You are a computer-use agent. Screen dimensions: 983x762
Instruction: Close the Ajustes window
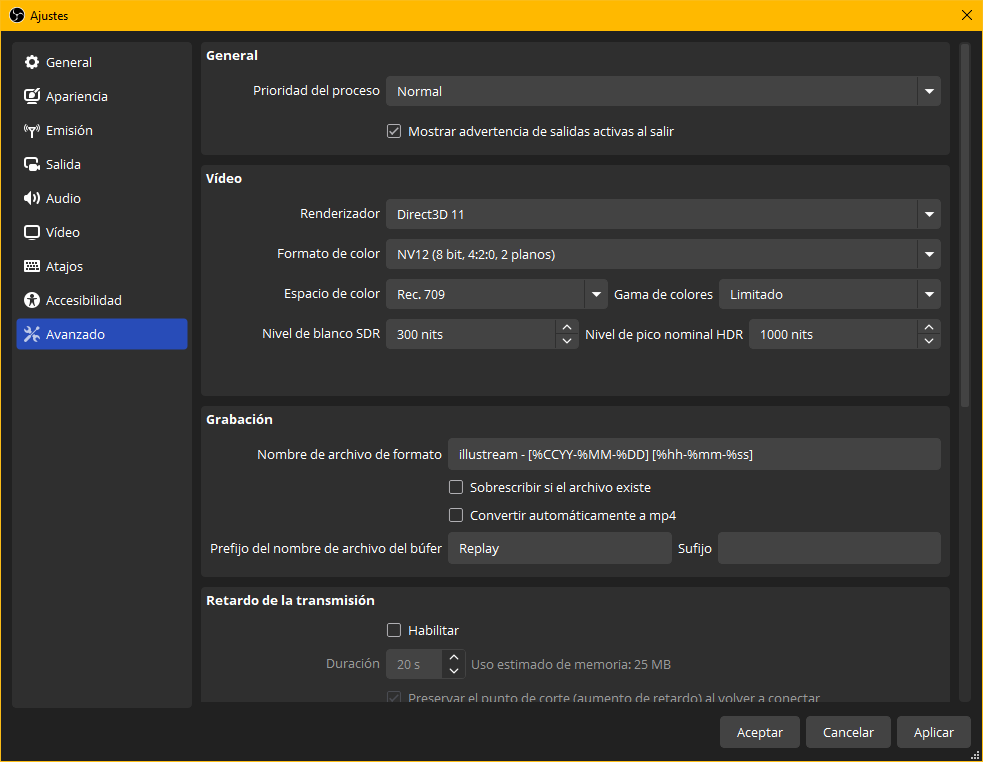(967, 15)
